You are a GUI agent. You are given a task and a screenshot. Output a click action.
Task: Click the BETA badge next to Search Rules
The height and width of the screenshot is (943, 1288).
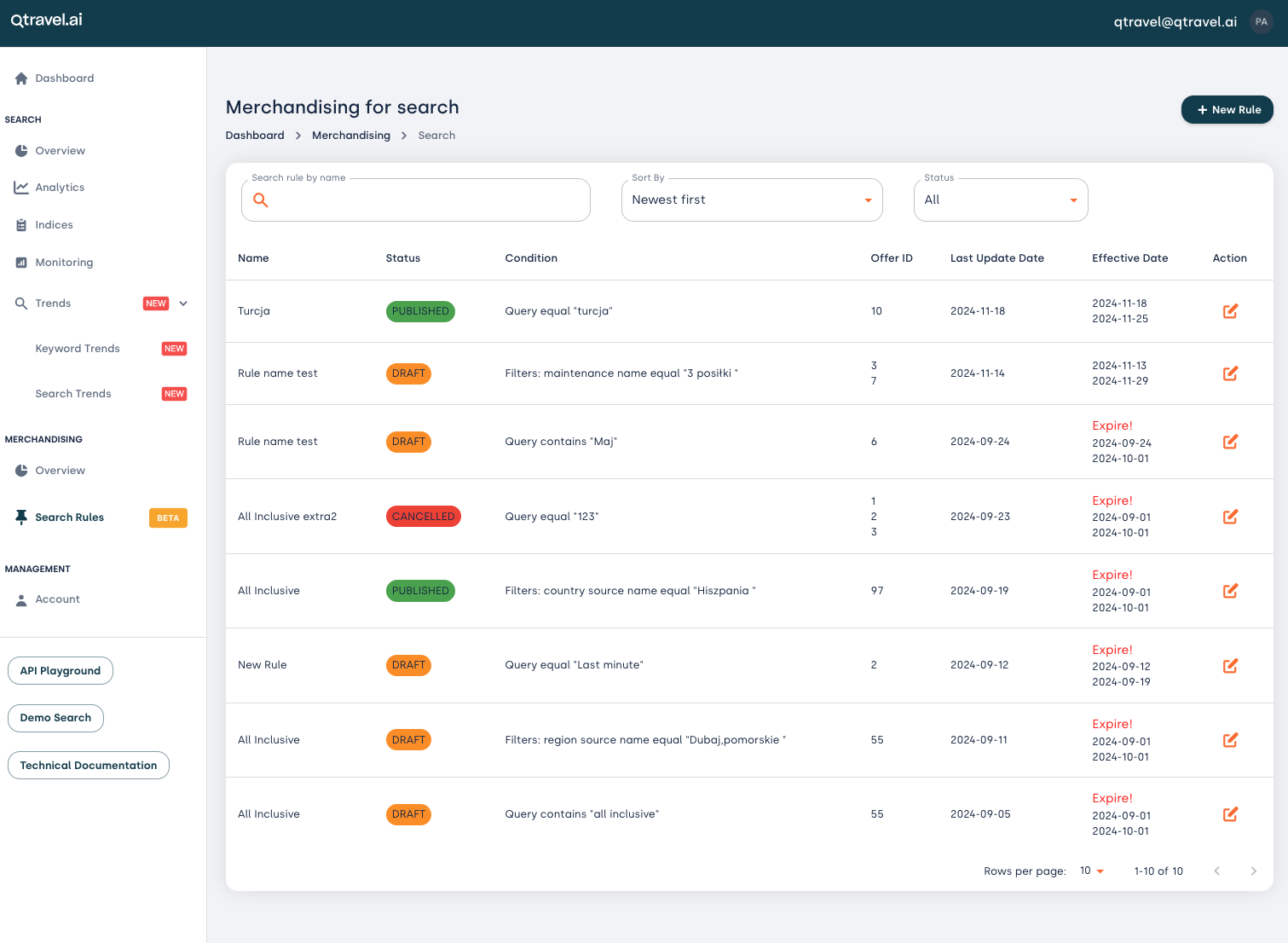[x=168, y=518]
